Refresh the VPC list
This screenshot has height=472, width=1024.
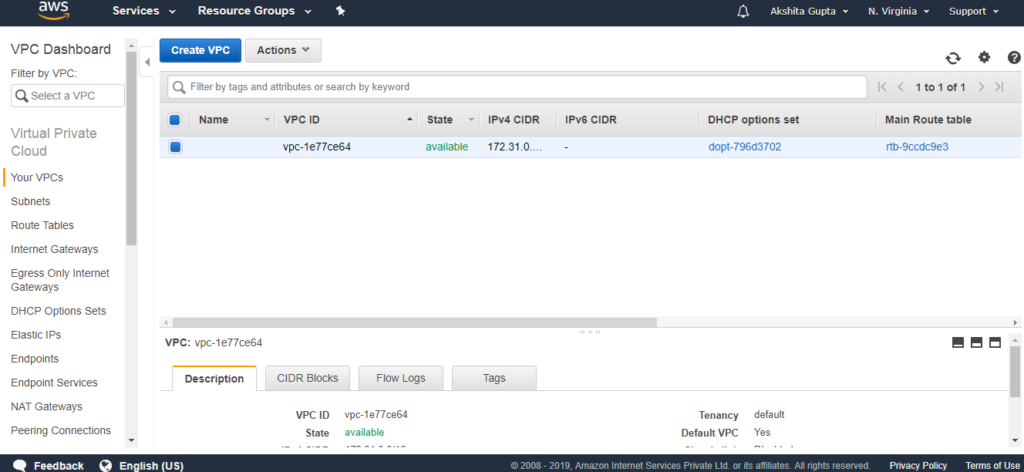953,58
